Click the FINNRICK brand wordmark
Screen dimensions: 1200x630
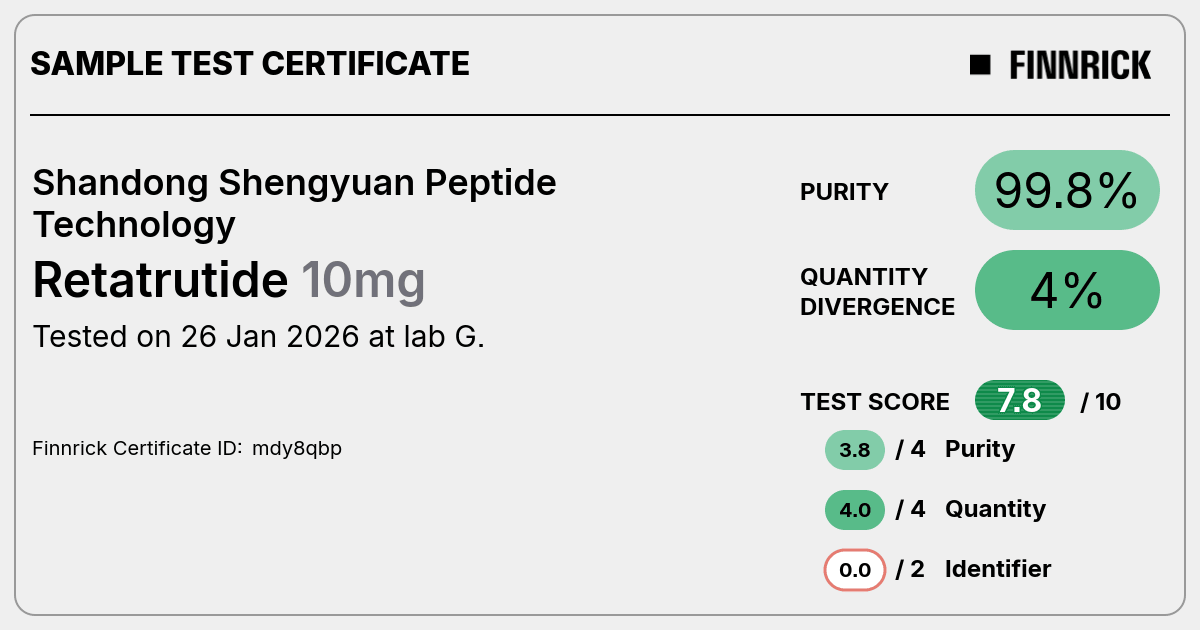click(1080, 65)
